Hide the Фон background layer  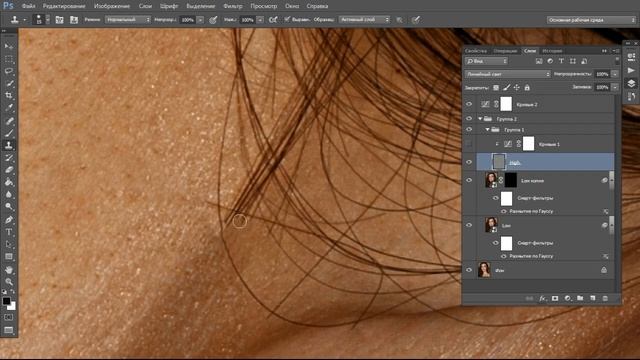(x=469, y=270)
